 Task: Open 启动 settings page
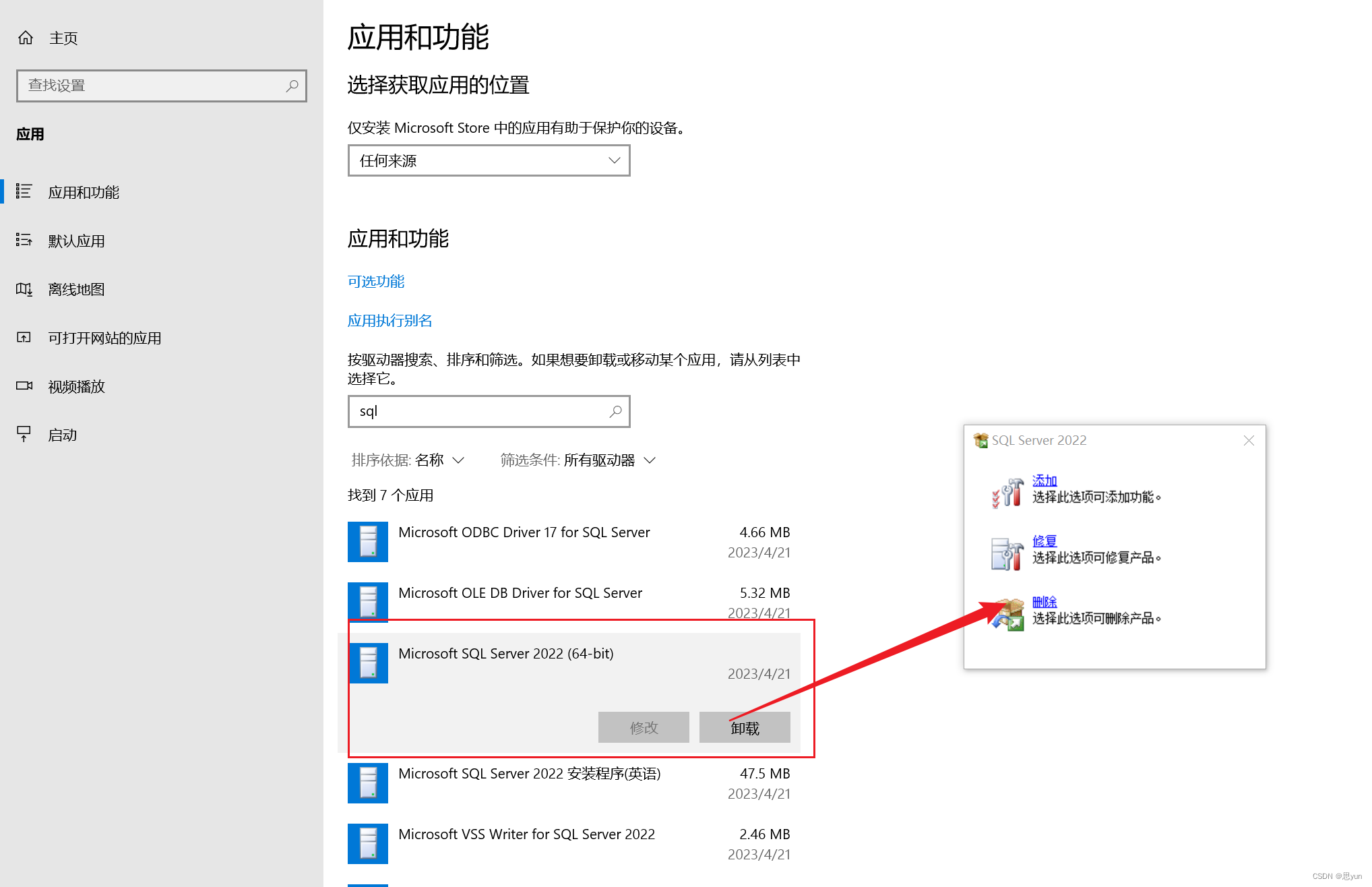point(63,435)
